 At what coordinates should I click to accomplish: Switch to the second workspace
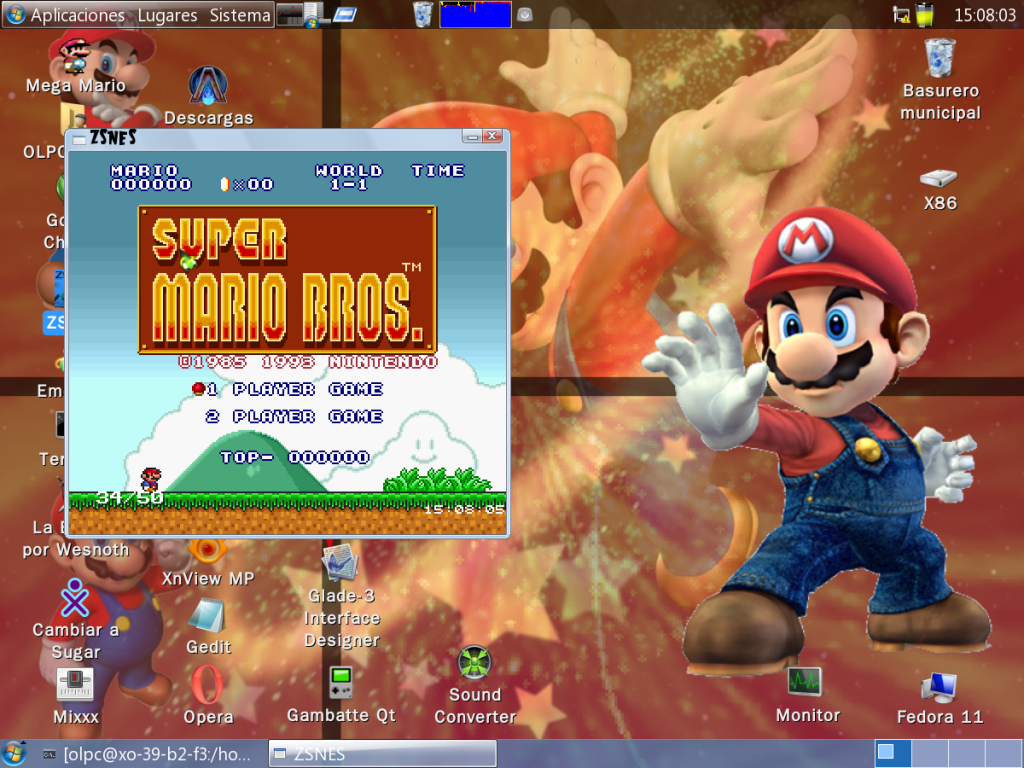[929, 754]
